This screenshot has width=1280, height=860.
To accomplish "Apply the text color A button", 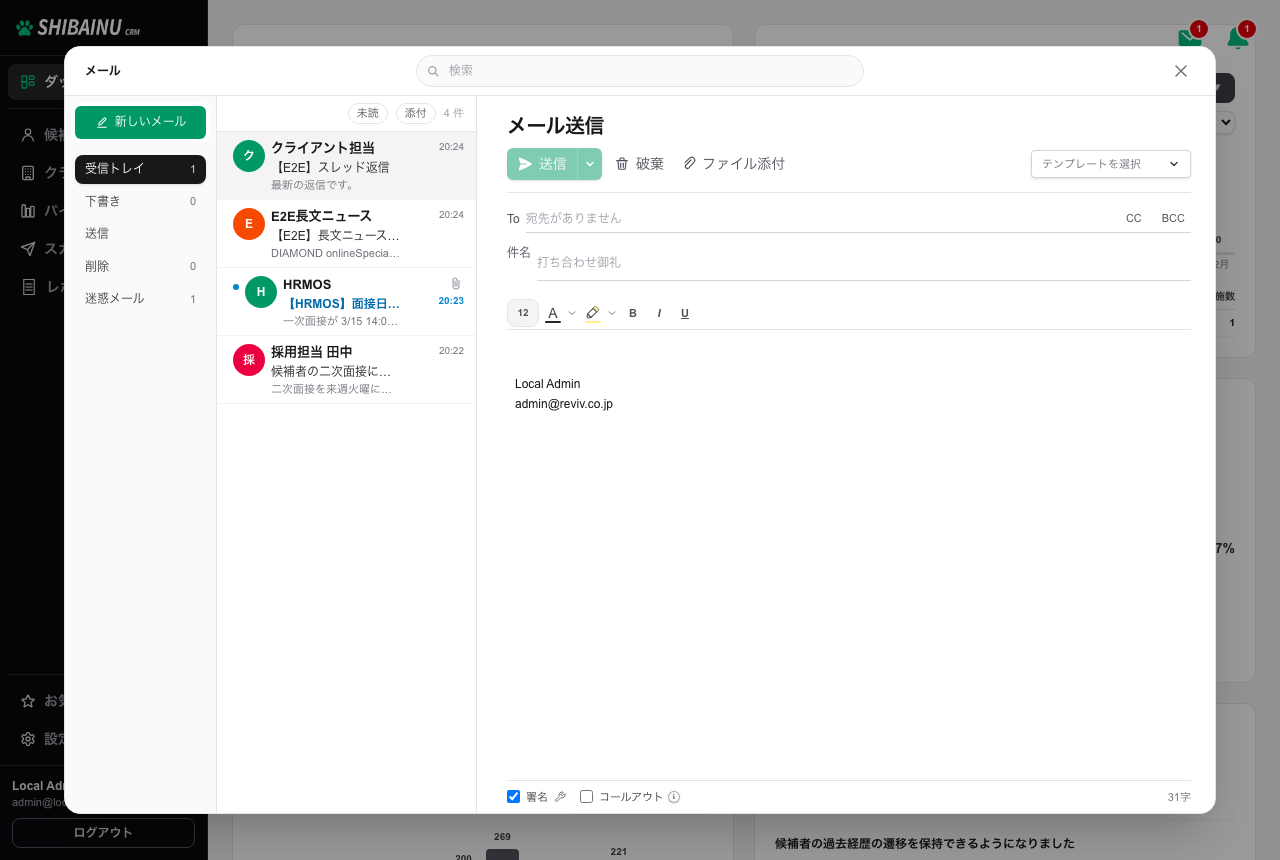I will coord(553,313).
